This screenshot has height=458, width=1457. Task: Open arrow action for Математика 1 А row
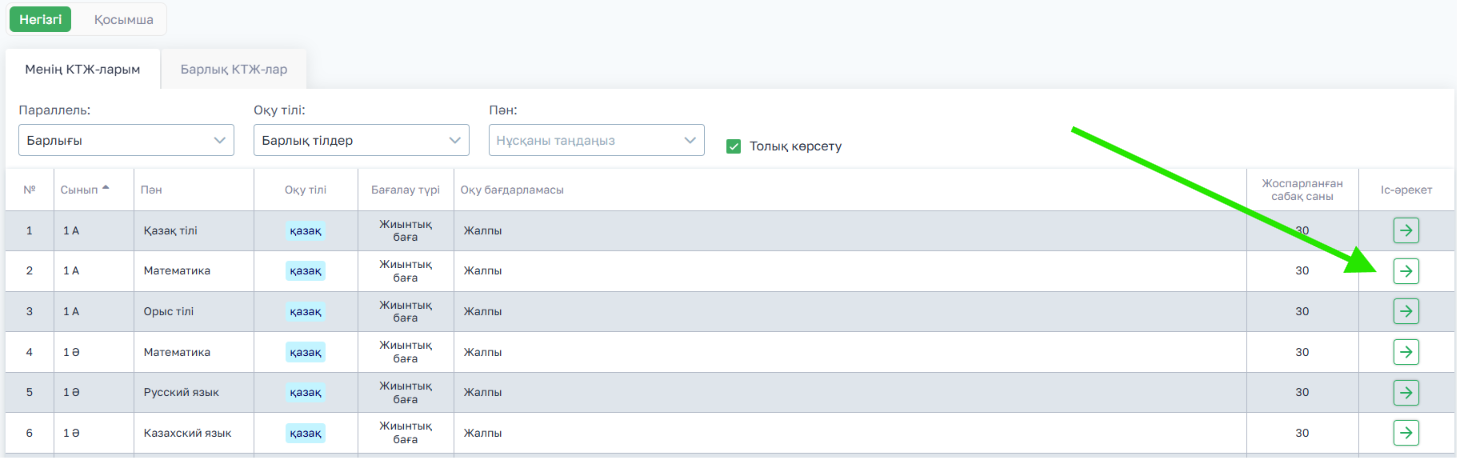[x=1406, y=271]
